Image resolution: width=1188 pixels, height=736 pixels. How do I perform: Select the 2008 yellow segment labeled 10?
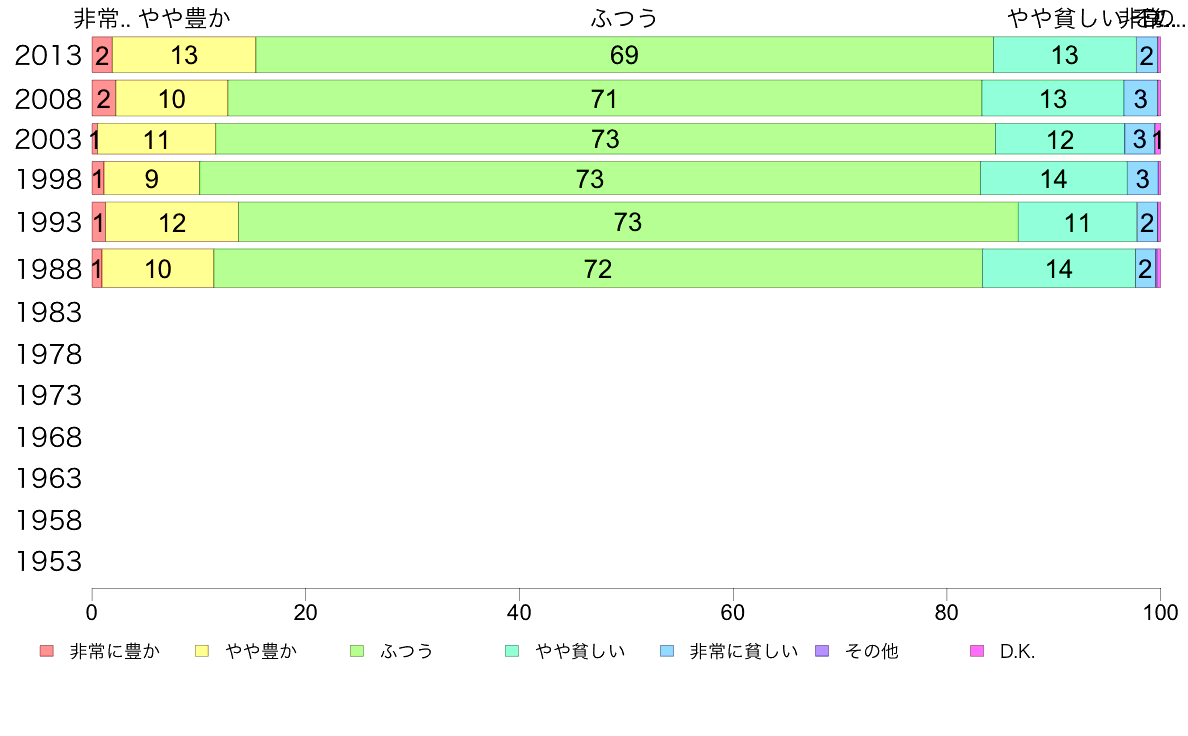click(x=172, y=99)
